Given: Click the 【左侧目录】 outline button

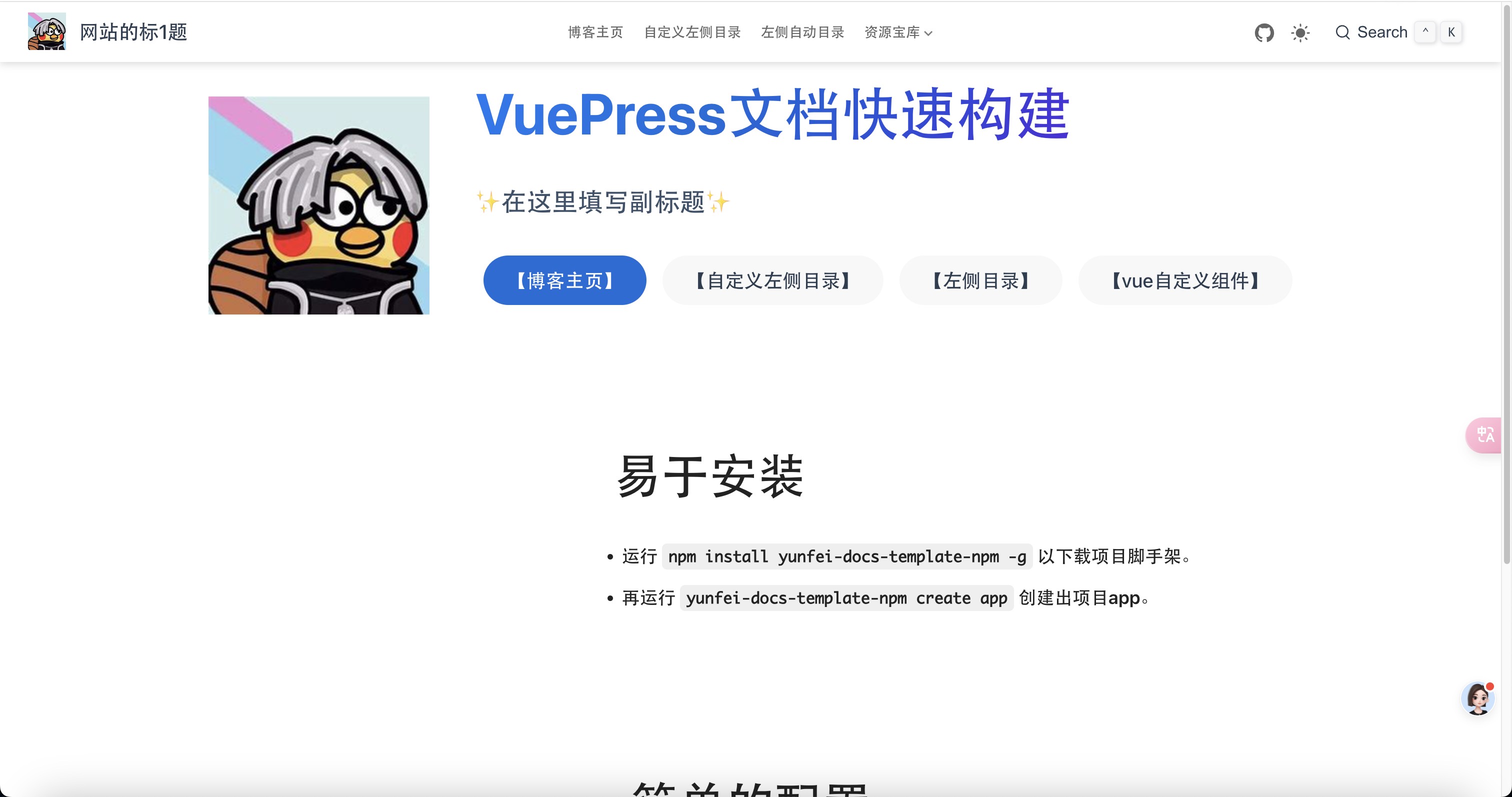Looking at the screenshot, I should pyautogui.click(x=981, y=280).
